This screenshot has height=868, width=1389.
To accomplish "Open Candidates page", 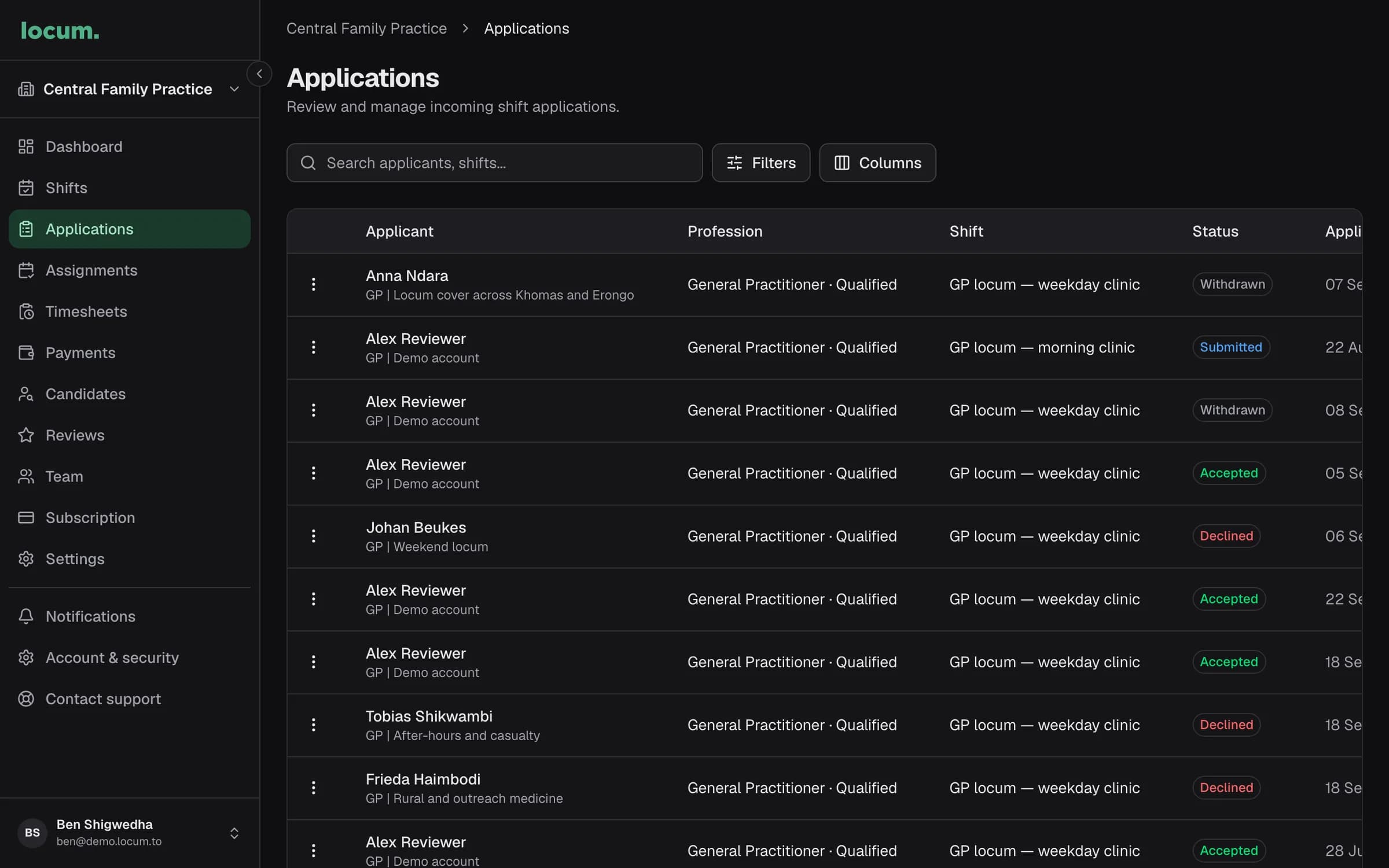I will 130,394.
